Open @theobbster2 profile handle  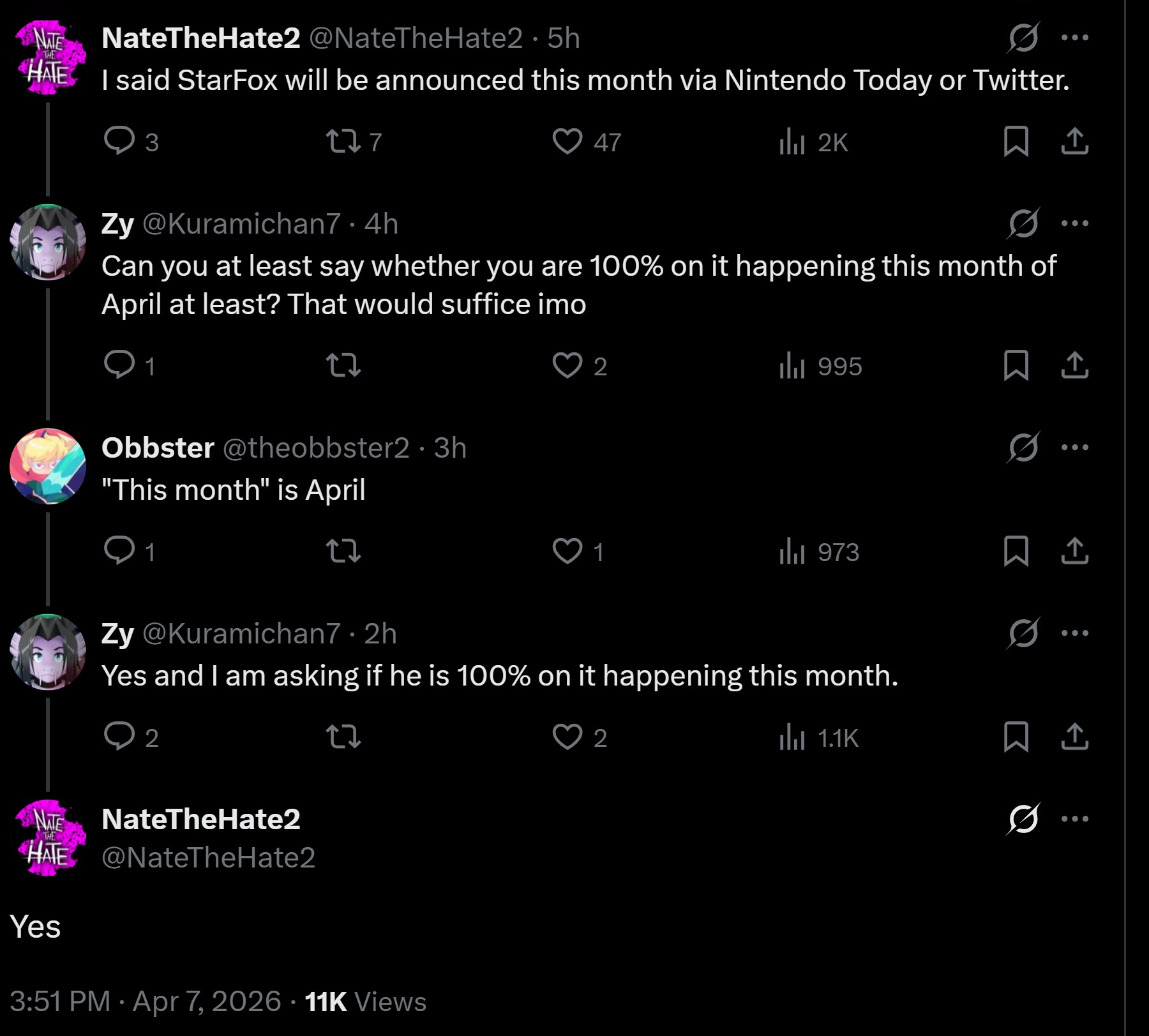point(316,448)
